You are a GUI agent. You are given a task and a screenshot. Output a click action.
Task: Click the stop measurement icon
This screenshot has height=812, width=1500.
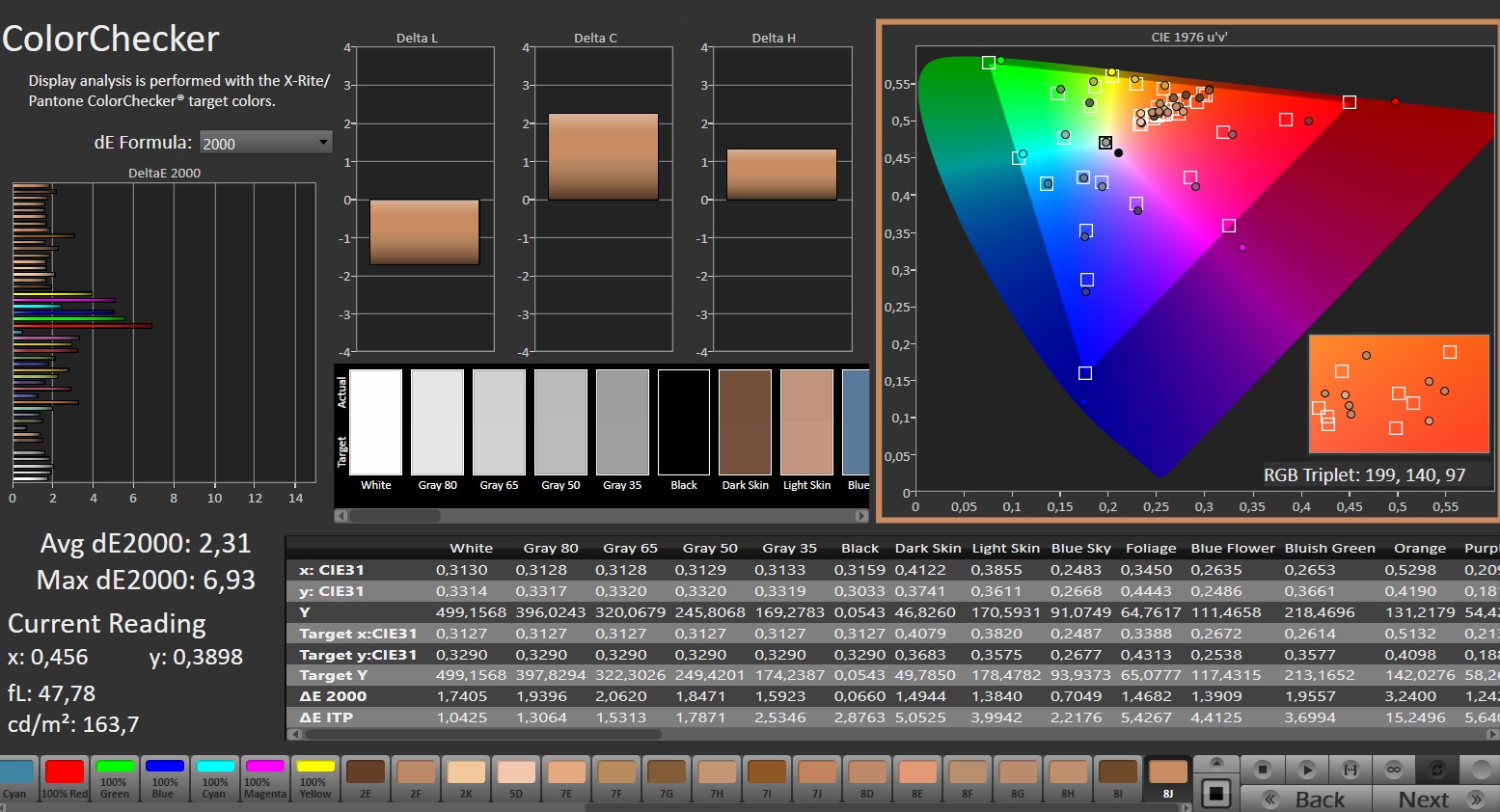coord(1262,769)
